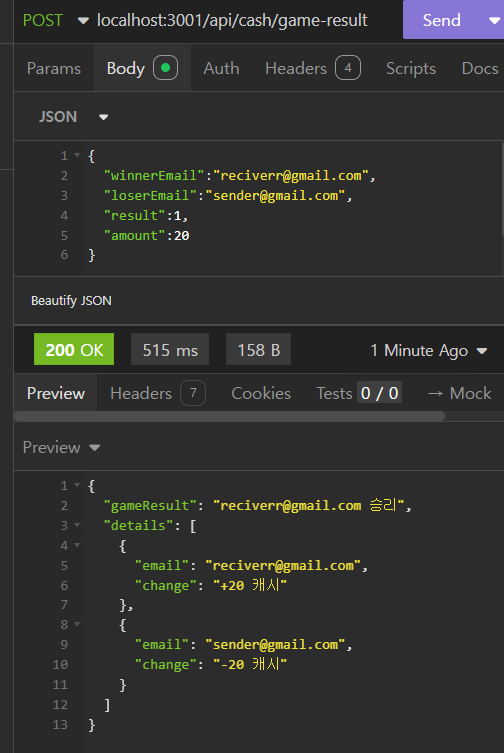Screen dimensions: 504x753
Task: Open the Mock tab
Action: click(459, 393)
